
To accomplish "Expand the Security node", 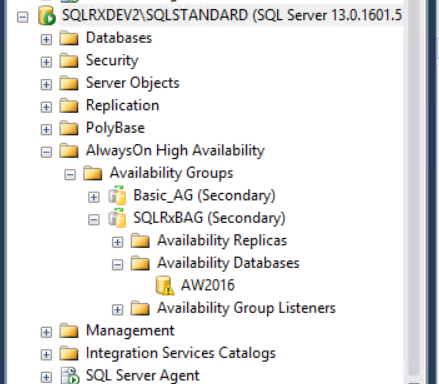I will 46,62.
